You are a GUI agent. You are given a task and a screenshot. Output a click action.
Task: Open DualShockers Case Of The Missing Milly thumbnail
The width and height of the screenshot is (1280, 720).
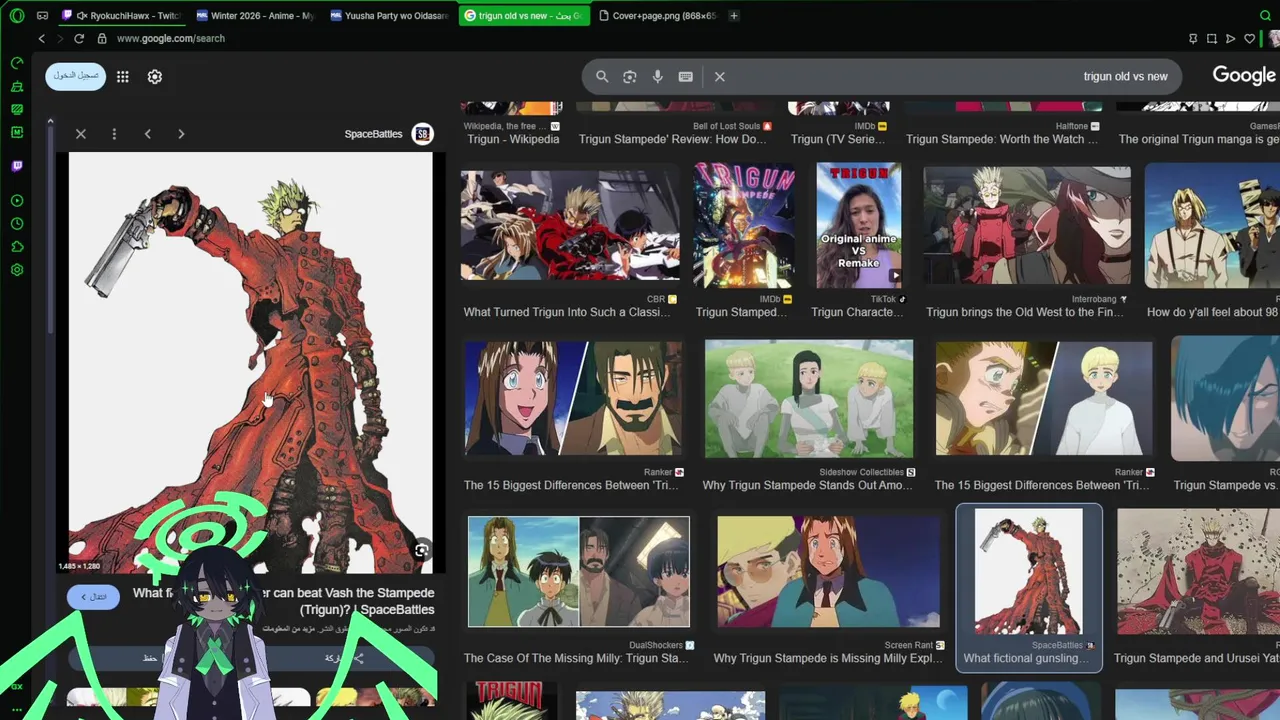click(579, 572)
